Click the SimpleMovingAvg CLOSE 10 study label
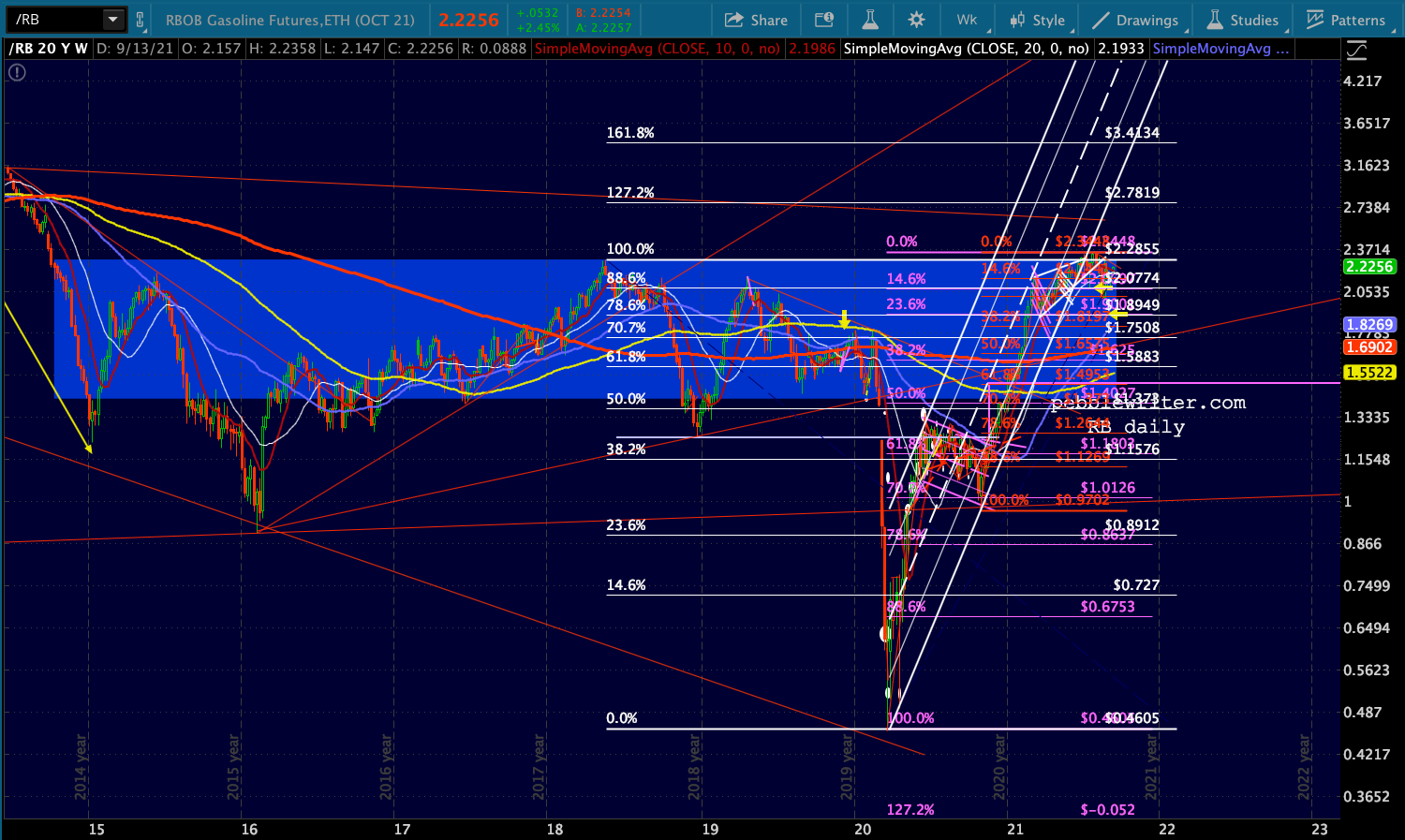 657,49
